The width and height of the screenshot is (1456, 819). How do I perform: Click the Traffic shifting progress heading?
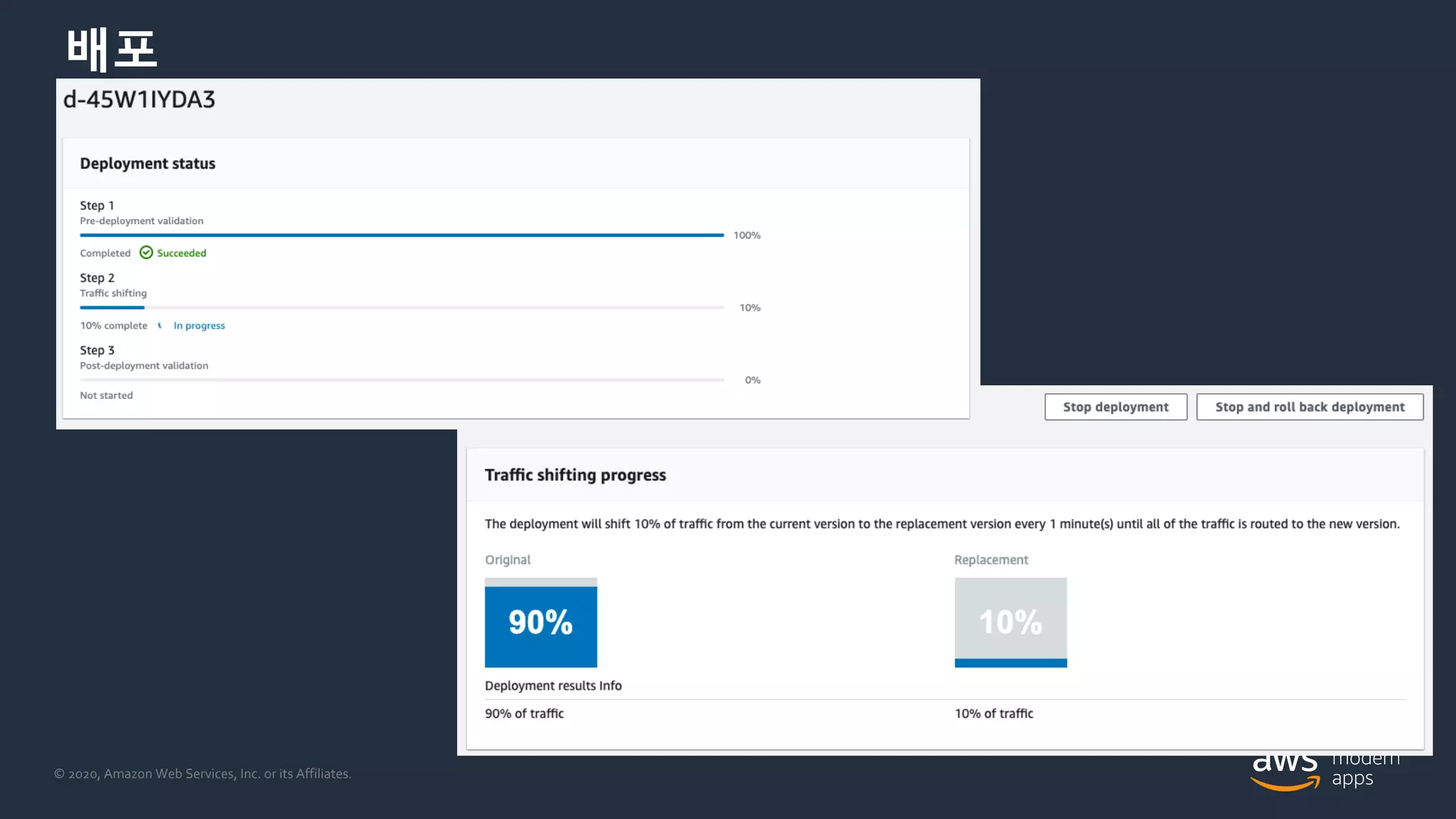tap(574, 475)
